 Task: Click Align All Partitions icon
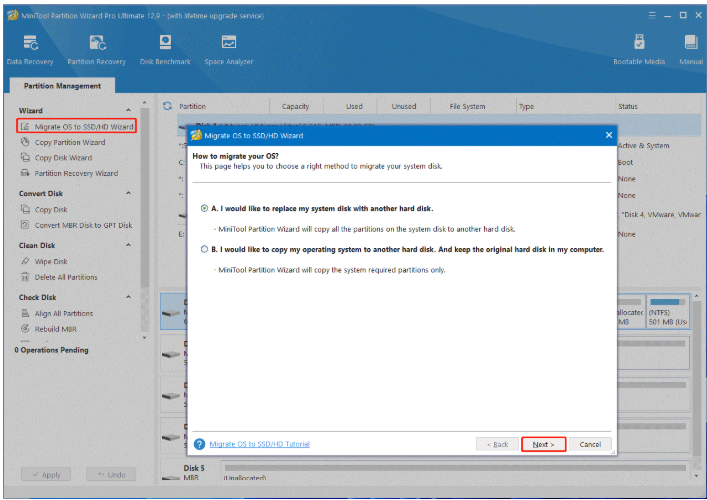click(x=25, y=313)
